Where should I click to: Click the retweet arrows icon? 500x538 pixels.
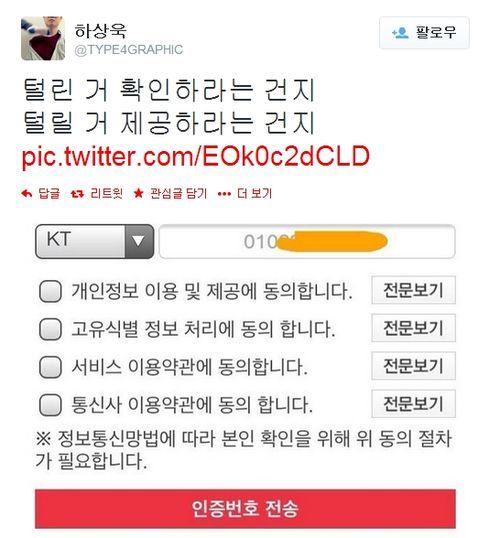pyautogui.click(x=77, y=194)
